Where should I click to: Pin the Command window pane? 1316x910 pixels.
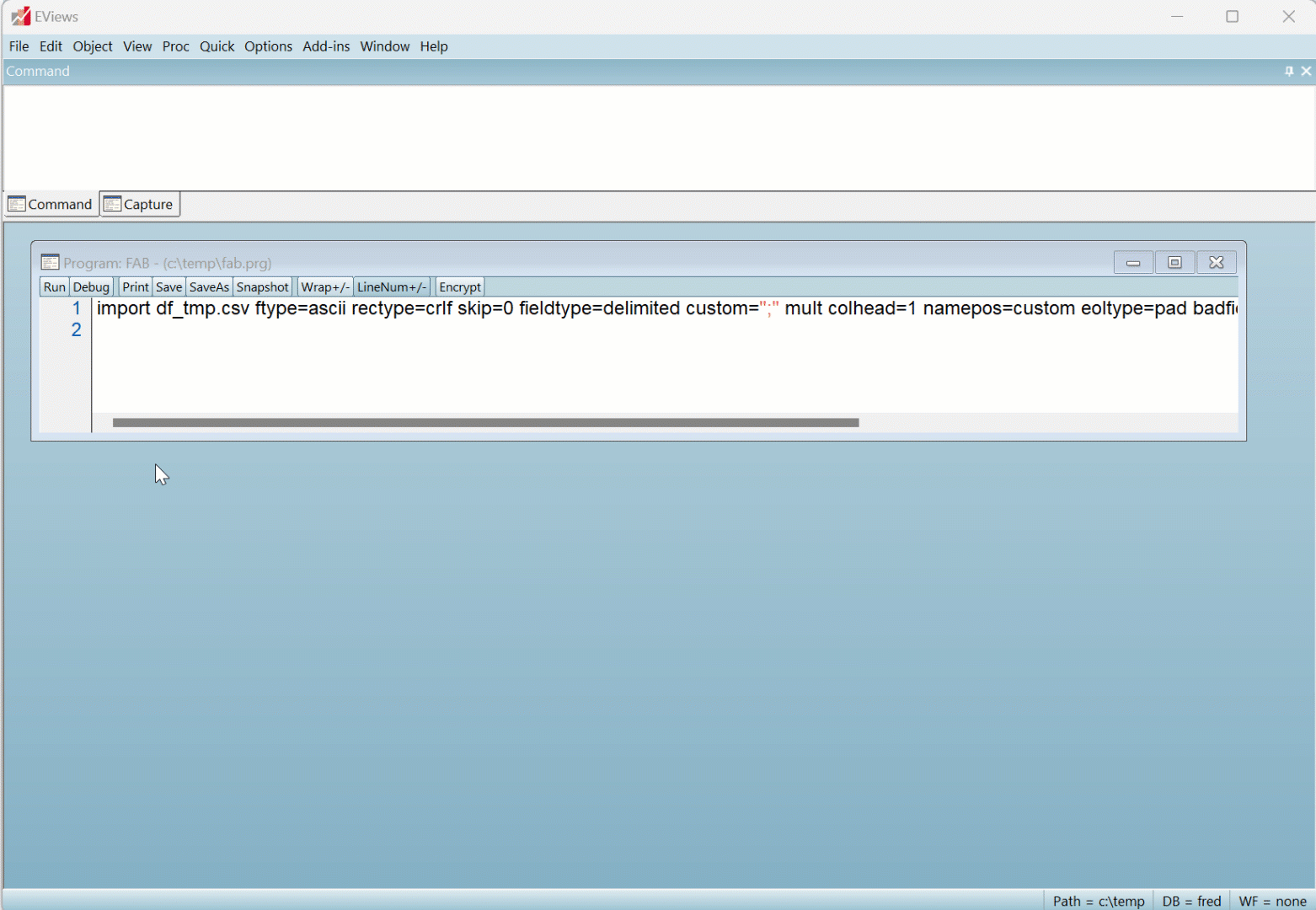[x=1288, y=72]
